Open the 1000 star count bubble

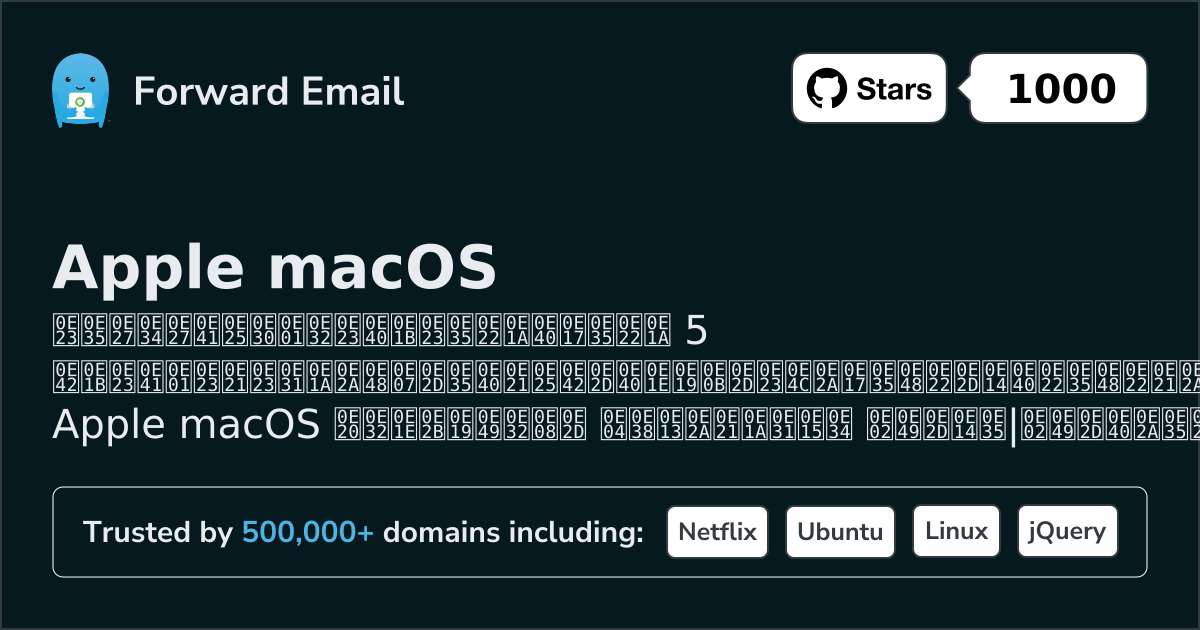point(1061,89)
